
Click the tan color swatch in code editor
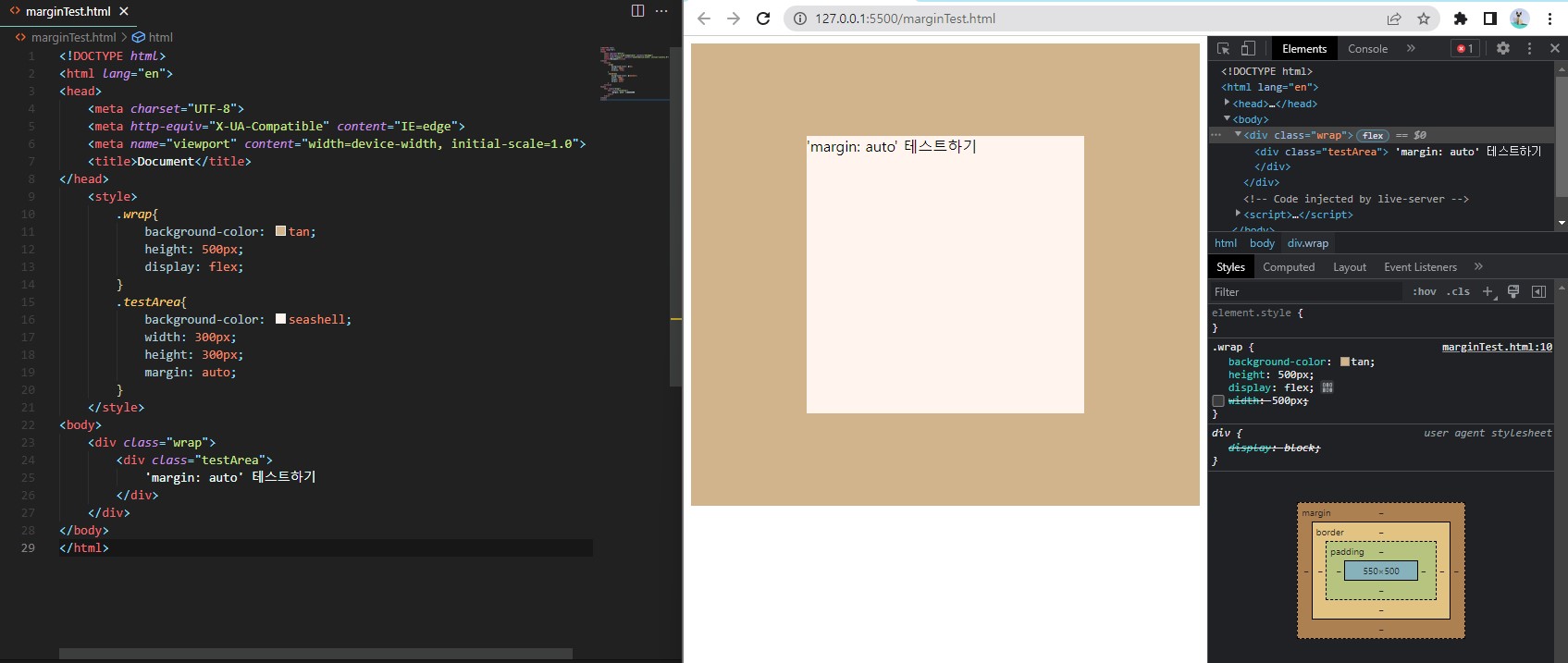(x=281, y=231)
